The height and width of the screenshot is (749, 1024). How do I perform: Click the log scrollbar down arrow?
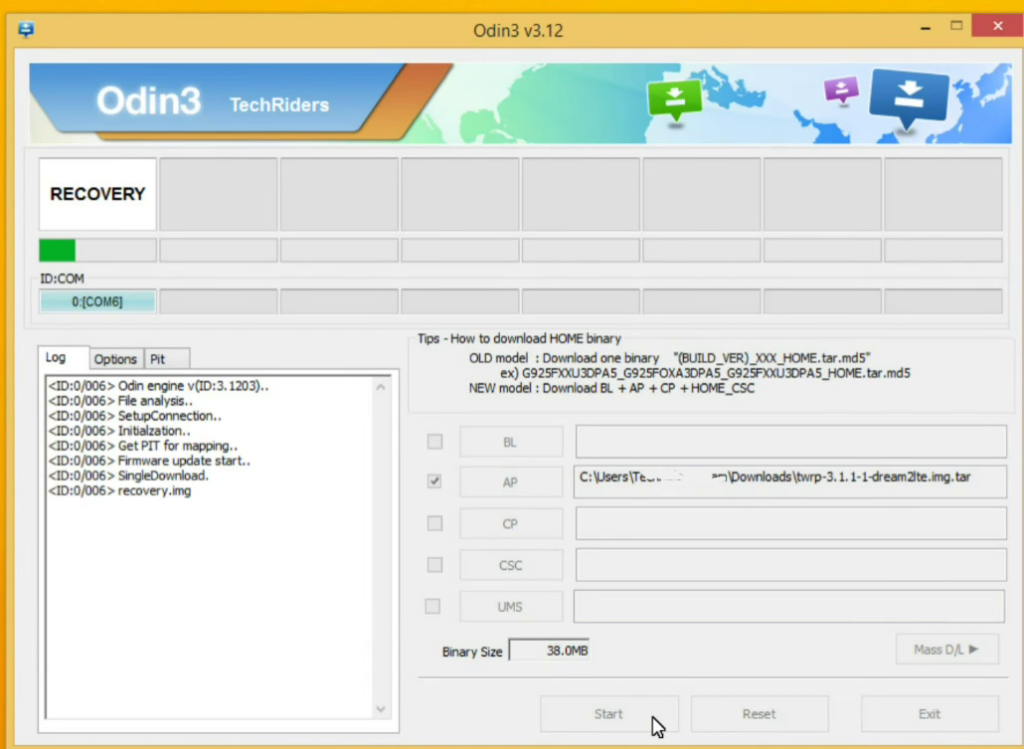pyautogui.click(x=381, y=709)
